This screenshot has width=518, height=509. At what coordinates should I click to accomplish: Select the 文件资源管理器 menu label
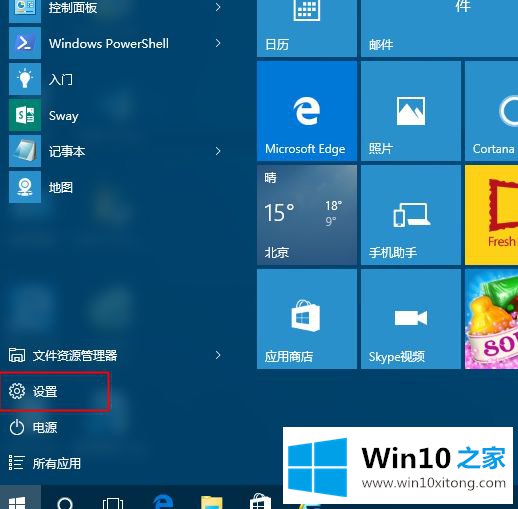point(75,356)
